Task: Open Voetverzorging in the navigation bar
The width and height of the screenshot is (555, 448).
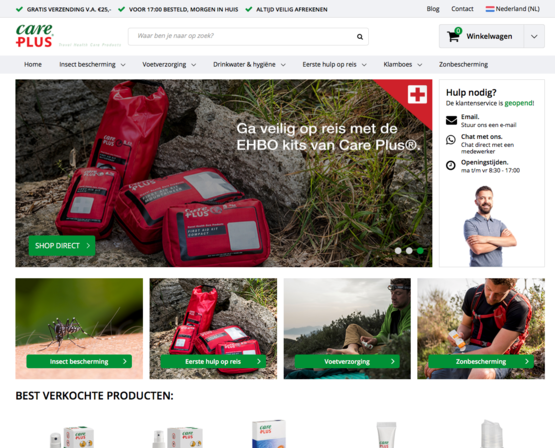Action: 164,64
